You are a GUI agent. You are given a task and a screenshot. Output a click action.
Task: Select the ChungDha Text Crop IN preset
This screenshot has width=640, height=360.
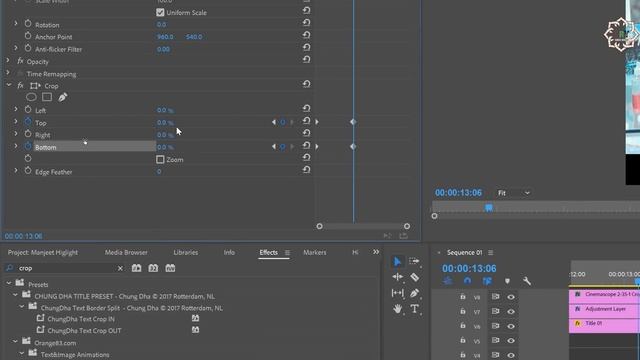(81, 319)
